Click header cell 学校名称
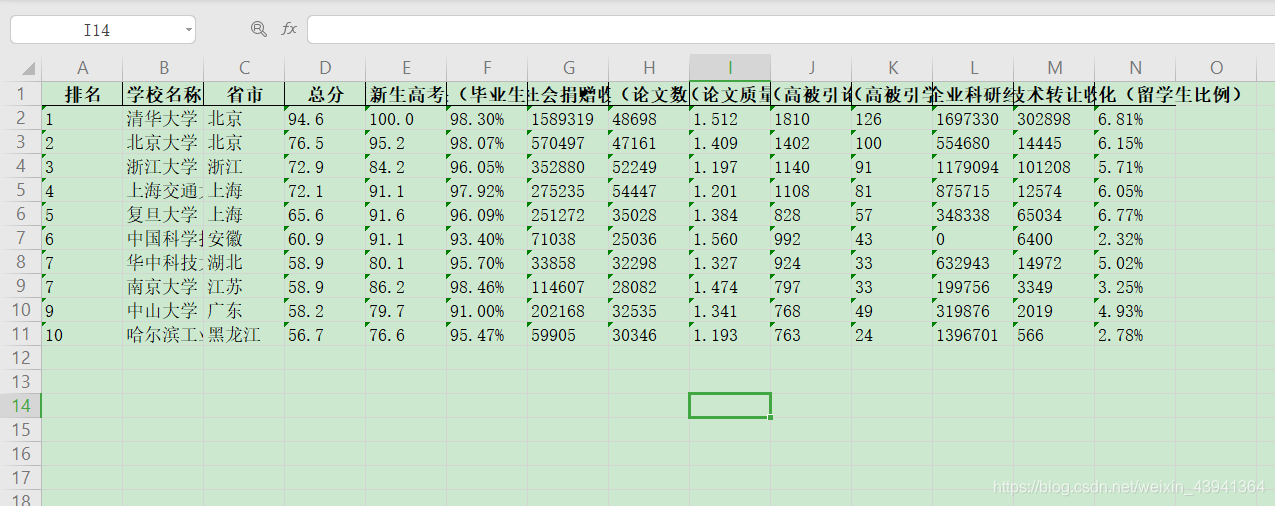Viewport: 1275px width, 506px height. point(163,94)
